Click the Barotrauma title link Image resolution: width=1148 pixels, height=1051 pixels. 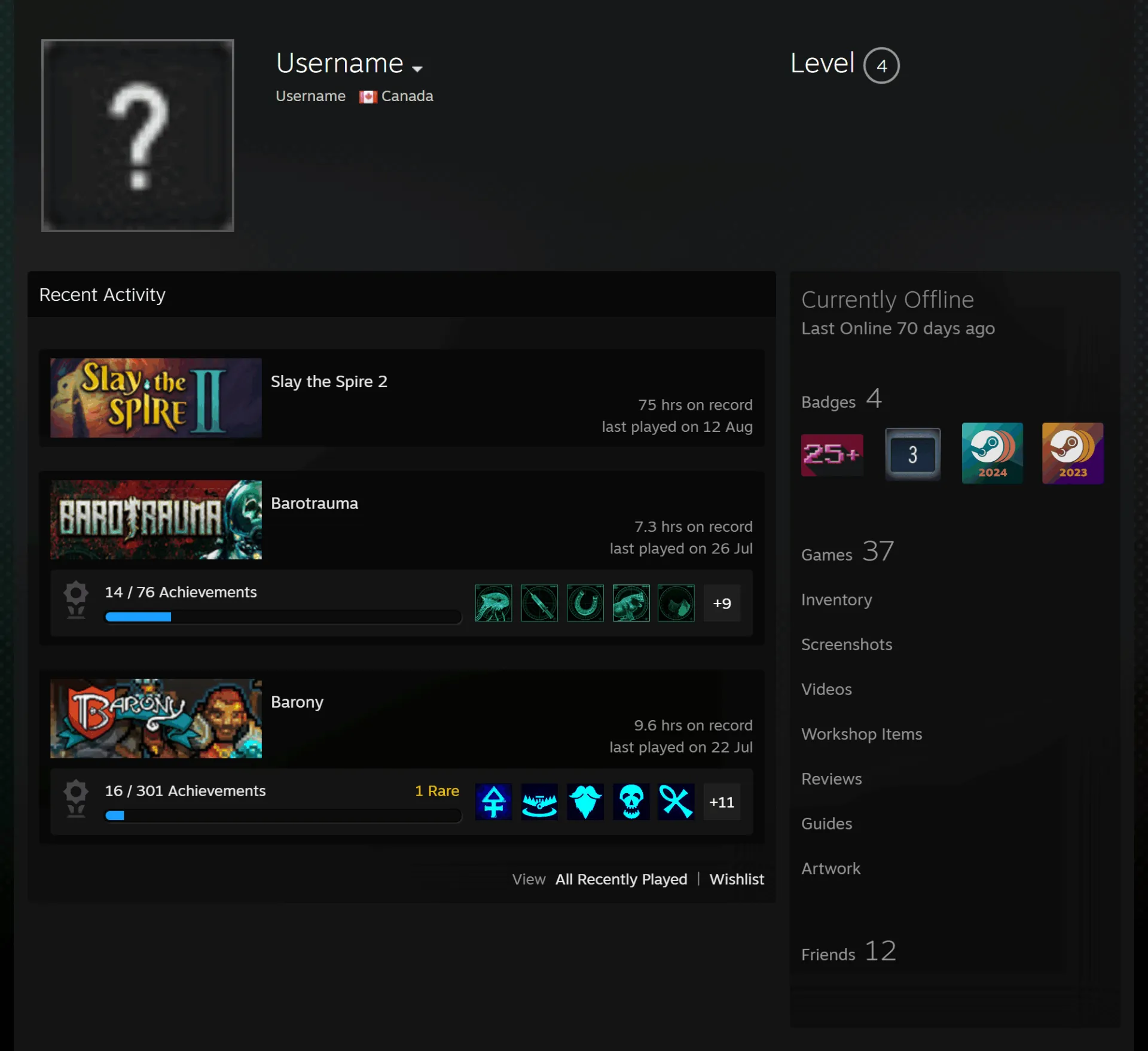pos(315,504)
